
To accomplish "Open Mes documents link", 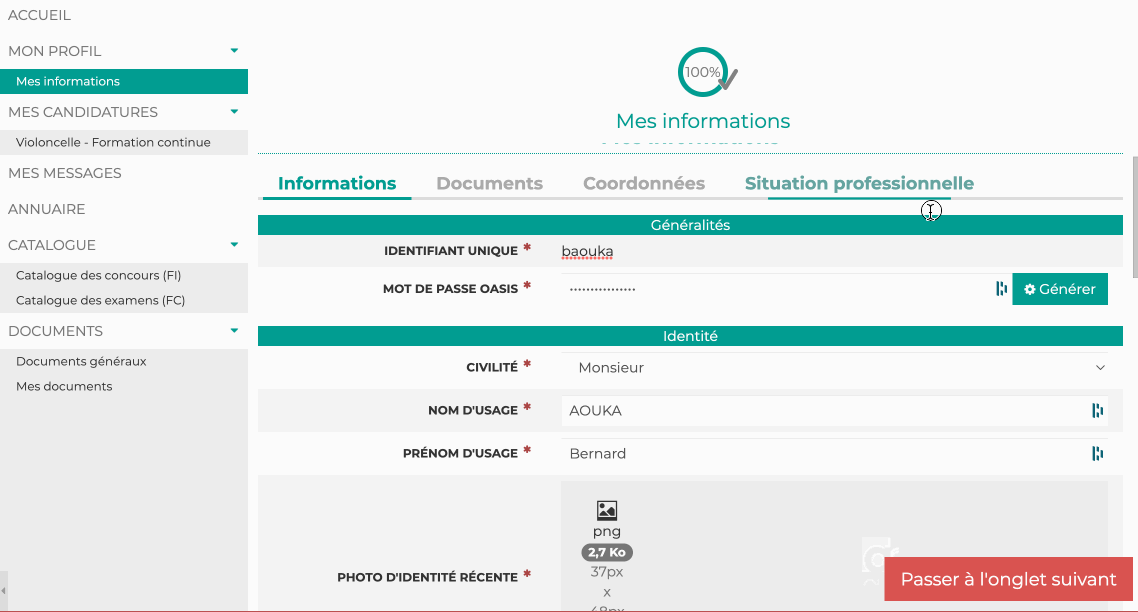I will pos(64,386).
